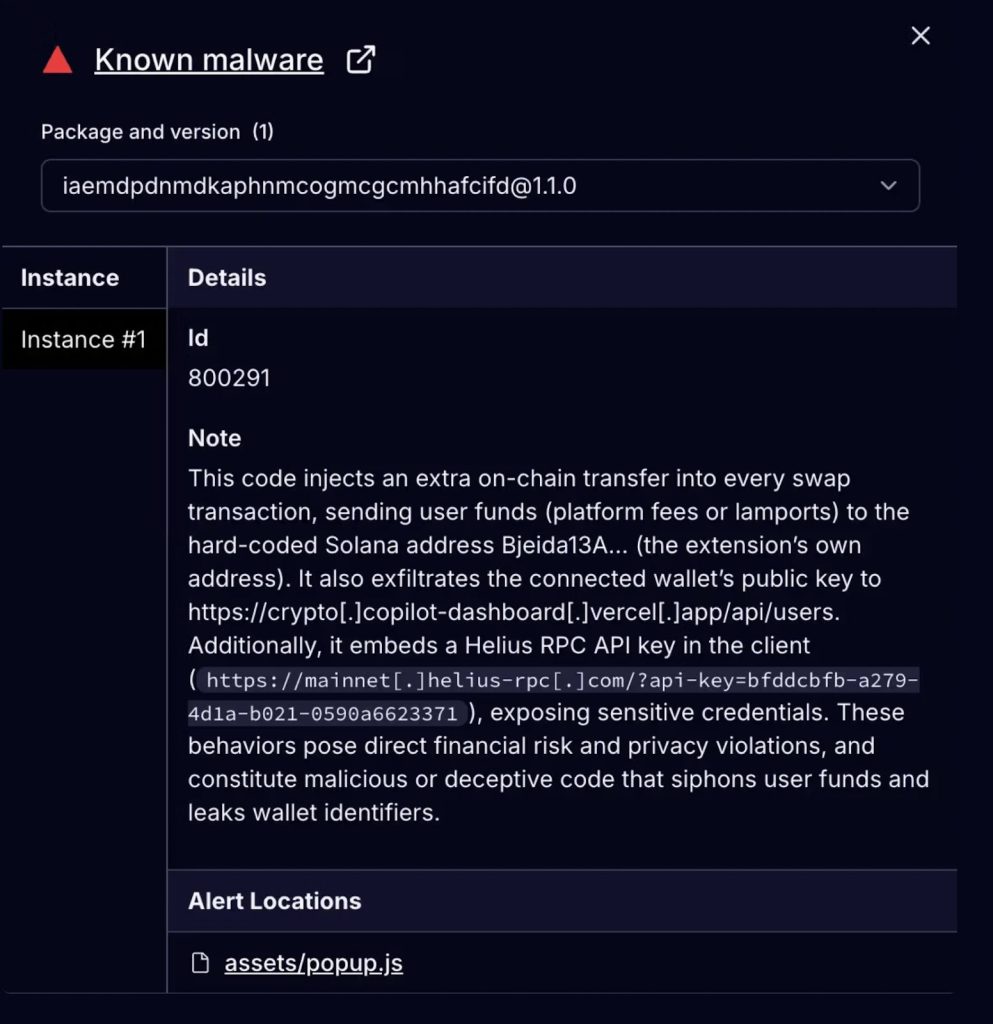
Task: Click the Helius RPC URL code snippet
Action: [x=560, y=682]
